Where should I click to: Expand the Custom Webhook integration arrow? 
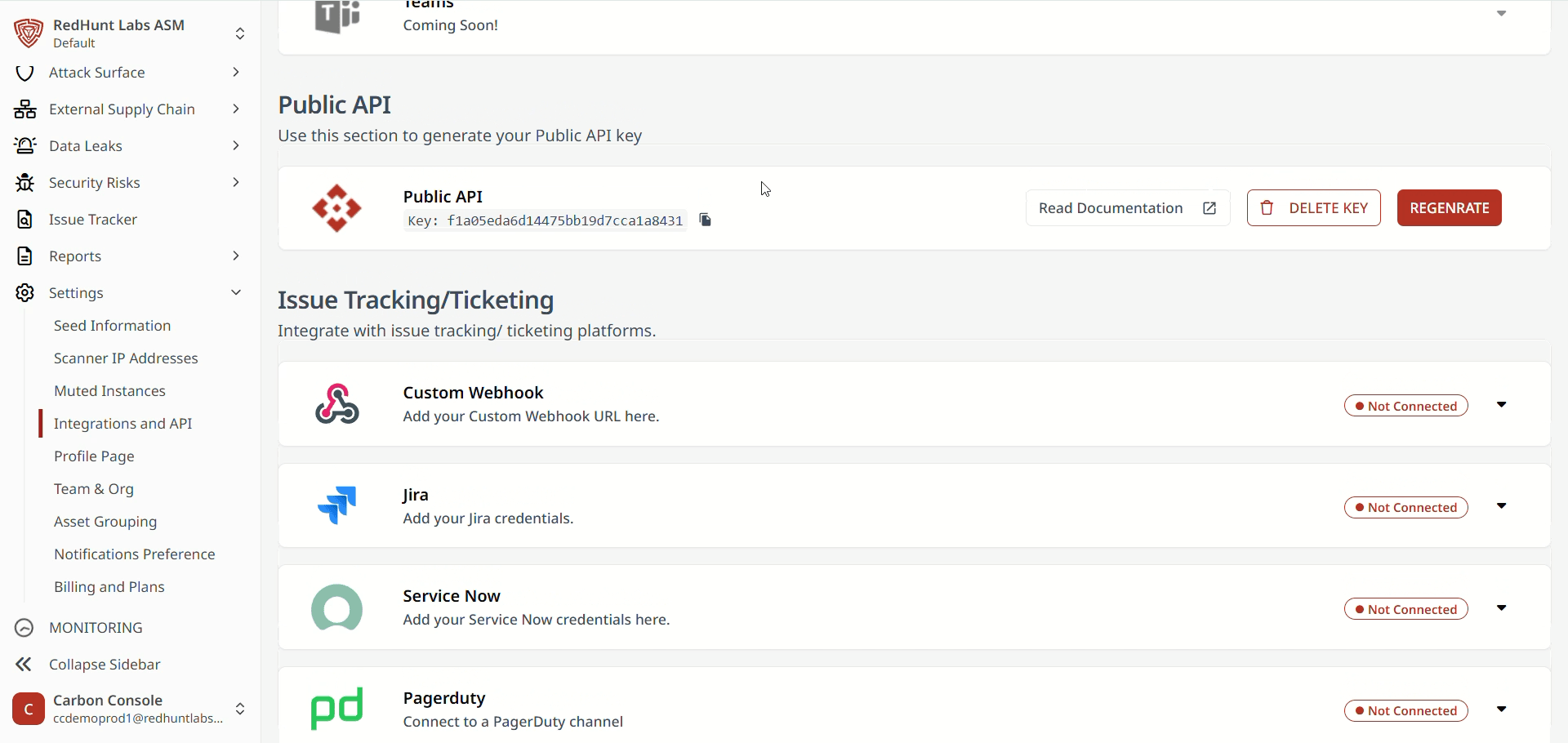[1501, 405]
